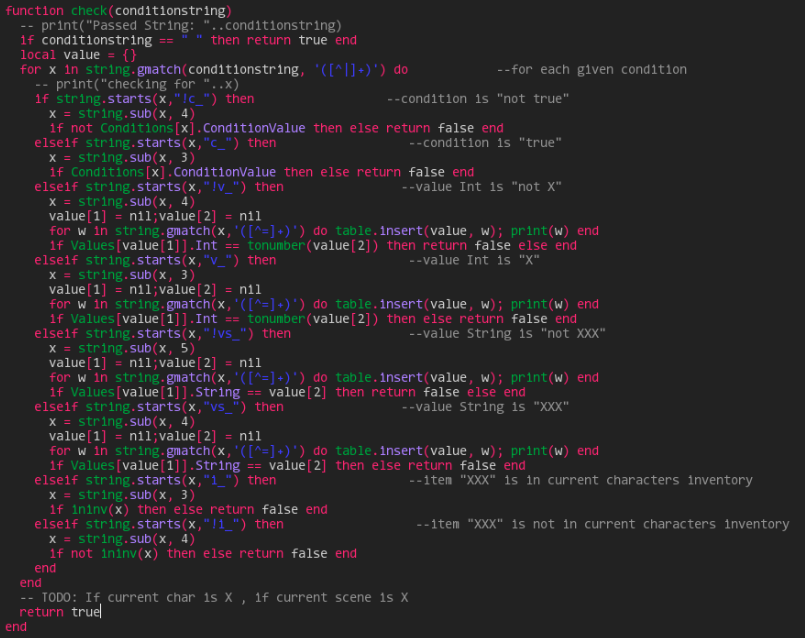Click 'local value = {}' line
The image size is (805, 638).
pyautogui.click(x=79, y=55)
